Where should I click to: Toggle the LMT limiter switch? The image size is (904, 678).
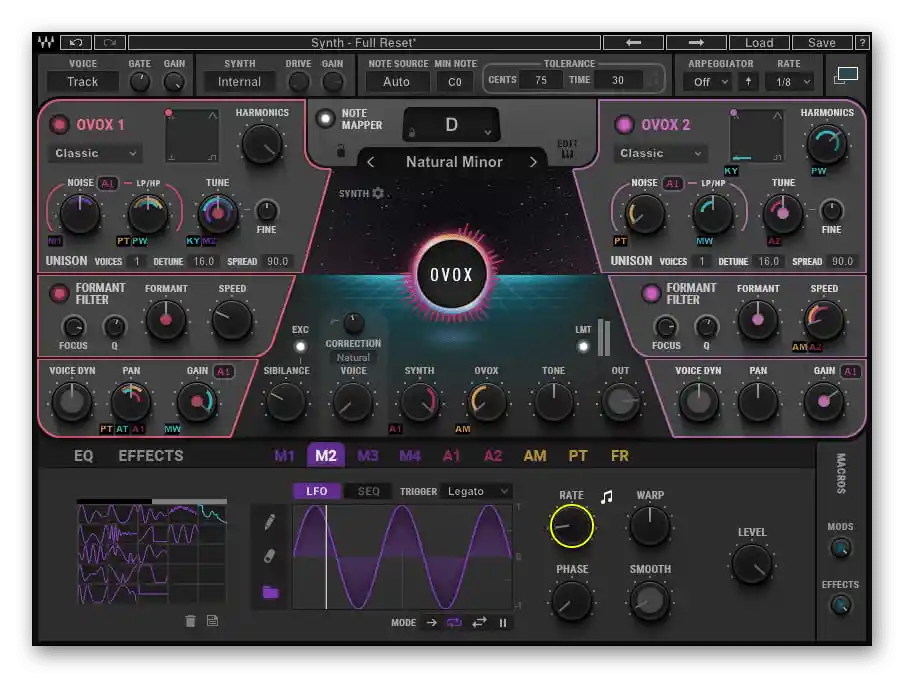click(x=583, y=346)
